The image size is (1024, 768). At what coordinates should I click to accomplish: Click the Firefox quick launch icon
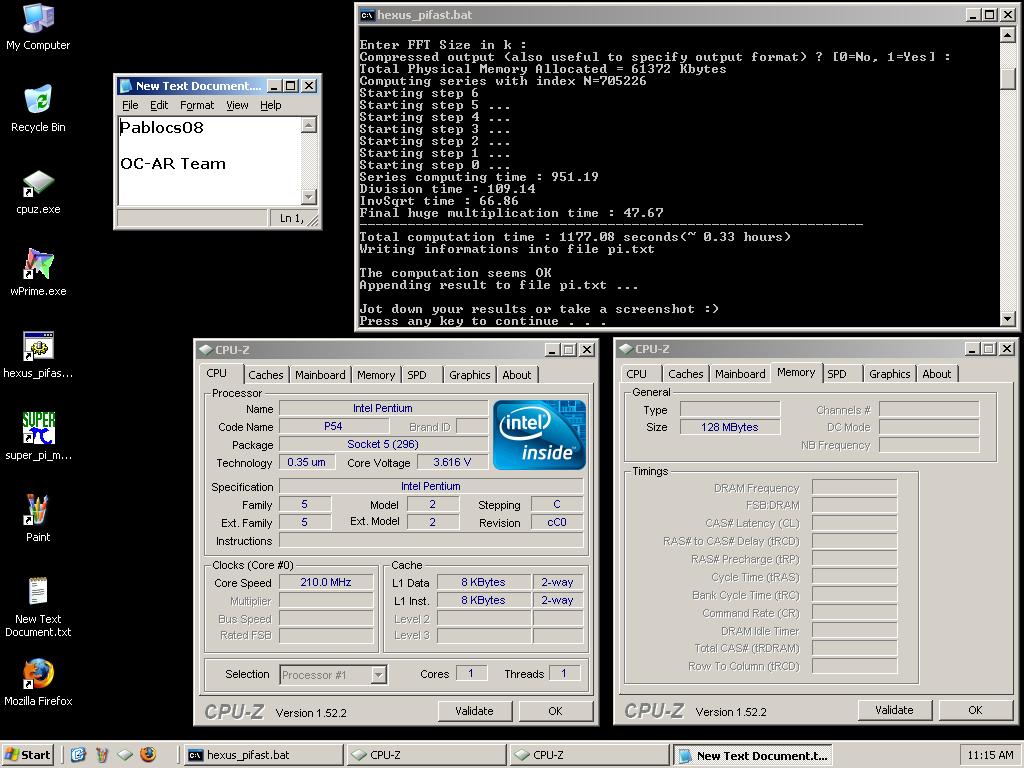tap(148, 755)
